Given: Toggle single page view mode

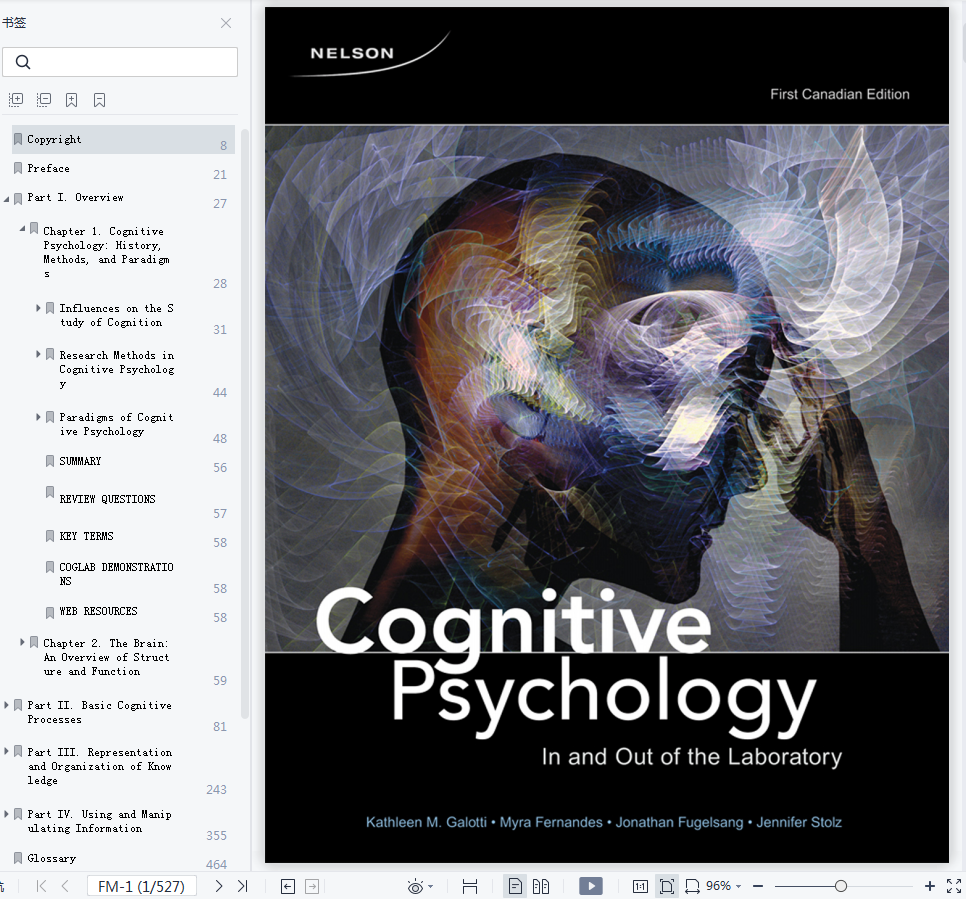Looking at the screenshot, I should pyautogui.click(x=515, y=886).
